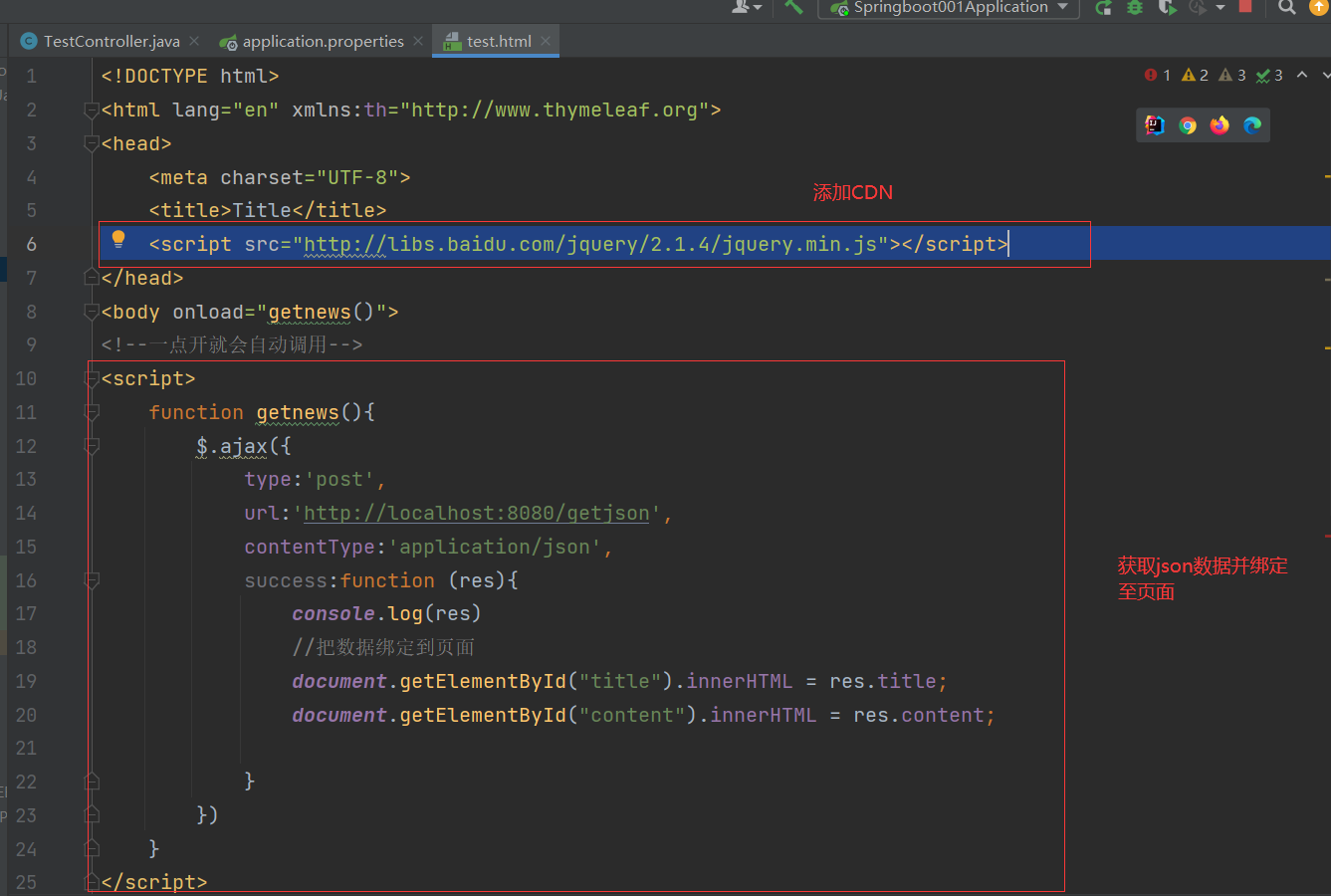Follow the libs.baidu.com jquery URL link
Image resolution: width=1331 pixels, height=896 pixels.
click(x=590, y=244)
